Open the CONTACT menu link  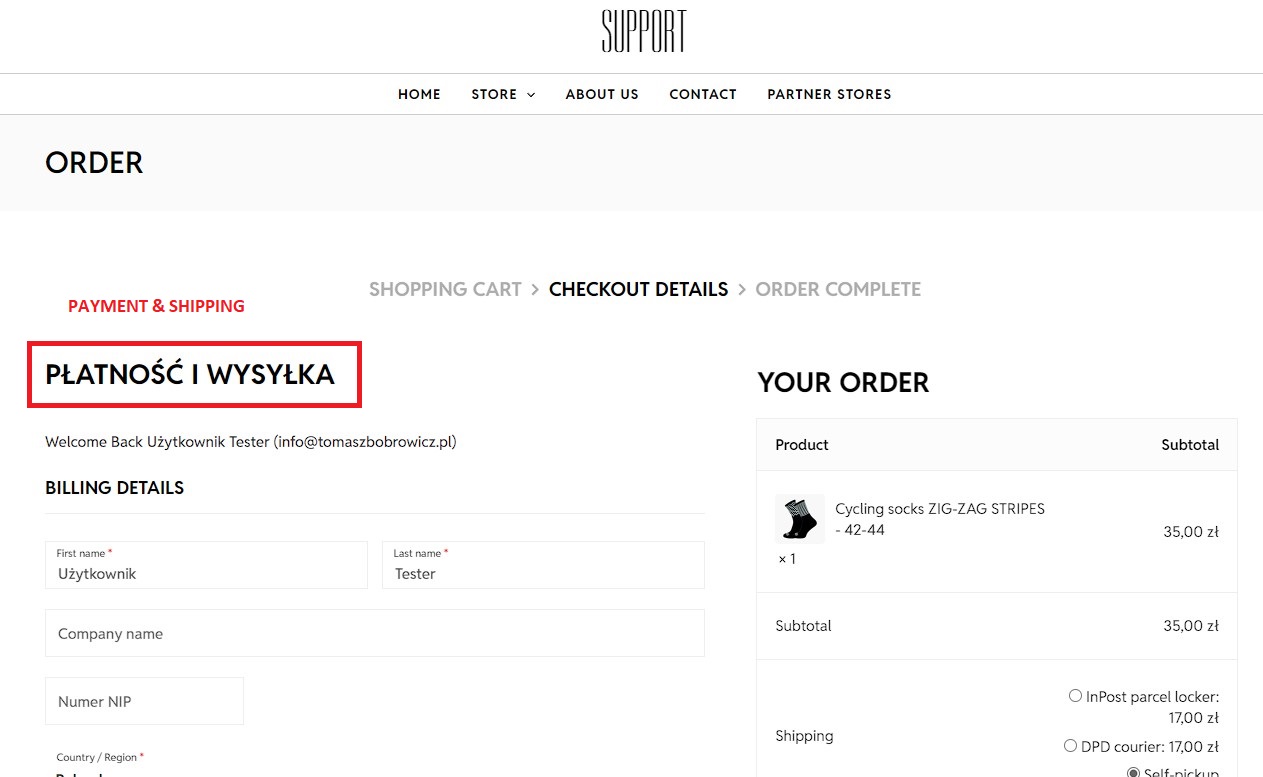pyautogui.click(x=703, y=94)
